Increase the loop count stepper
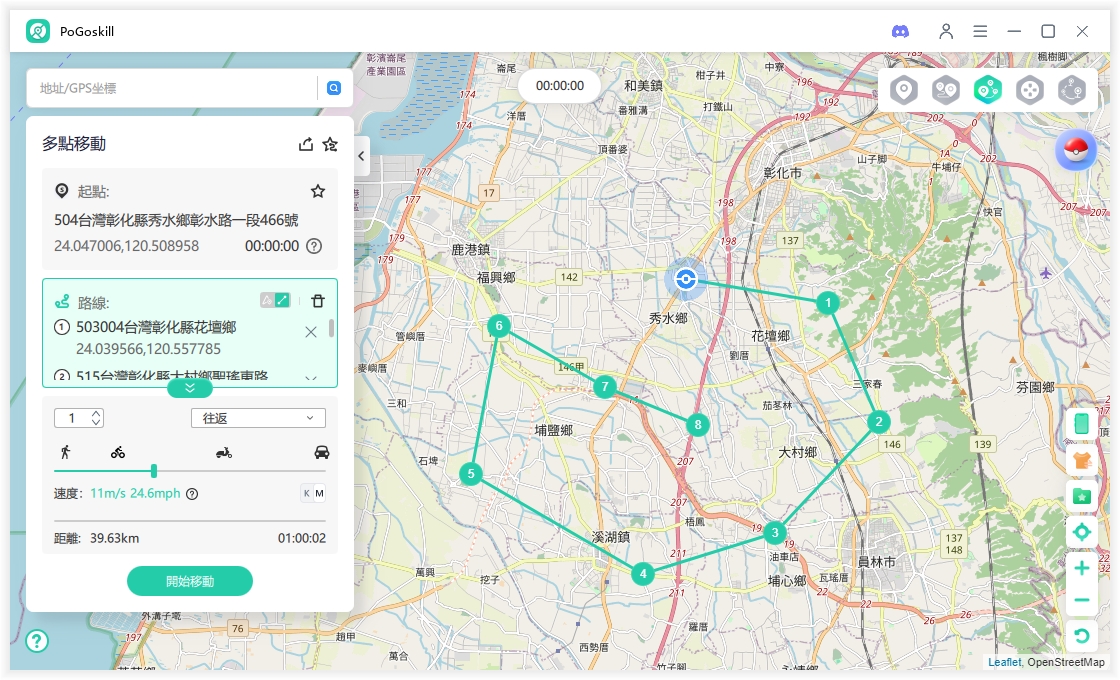This screenshot has width=1120, height=680. click(96, 414)
